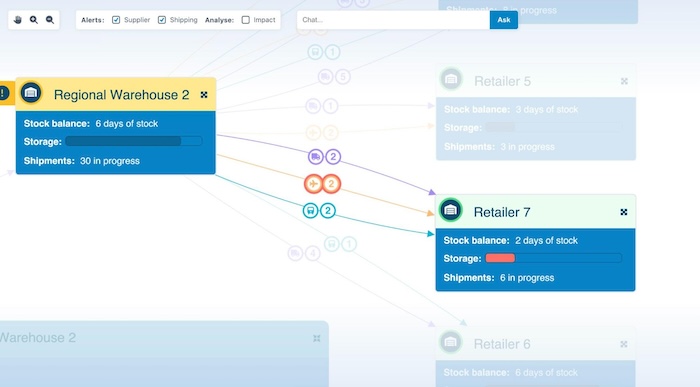The width and height of the screenshot is (700, 387).
Task: Click '6 days of stock' in Regional Warehouse 2
Action: point(127,124)
